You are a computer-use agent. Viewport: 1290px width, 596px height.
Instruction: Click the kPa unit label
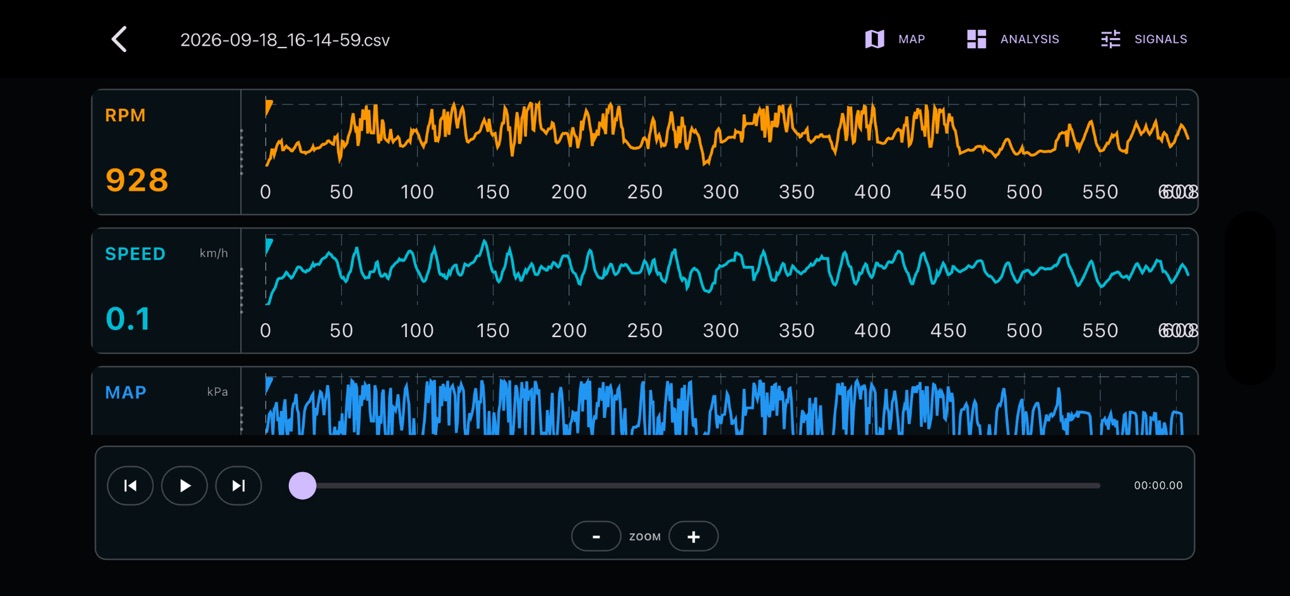[217, 392]
